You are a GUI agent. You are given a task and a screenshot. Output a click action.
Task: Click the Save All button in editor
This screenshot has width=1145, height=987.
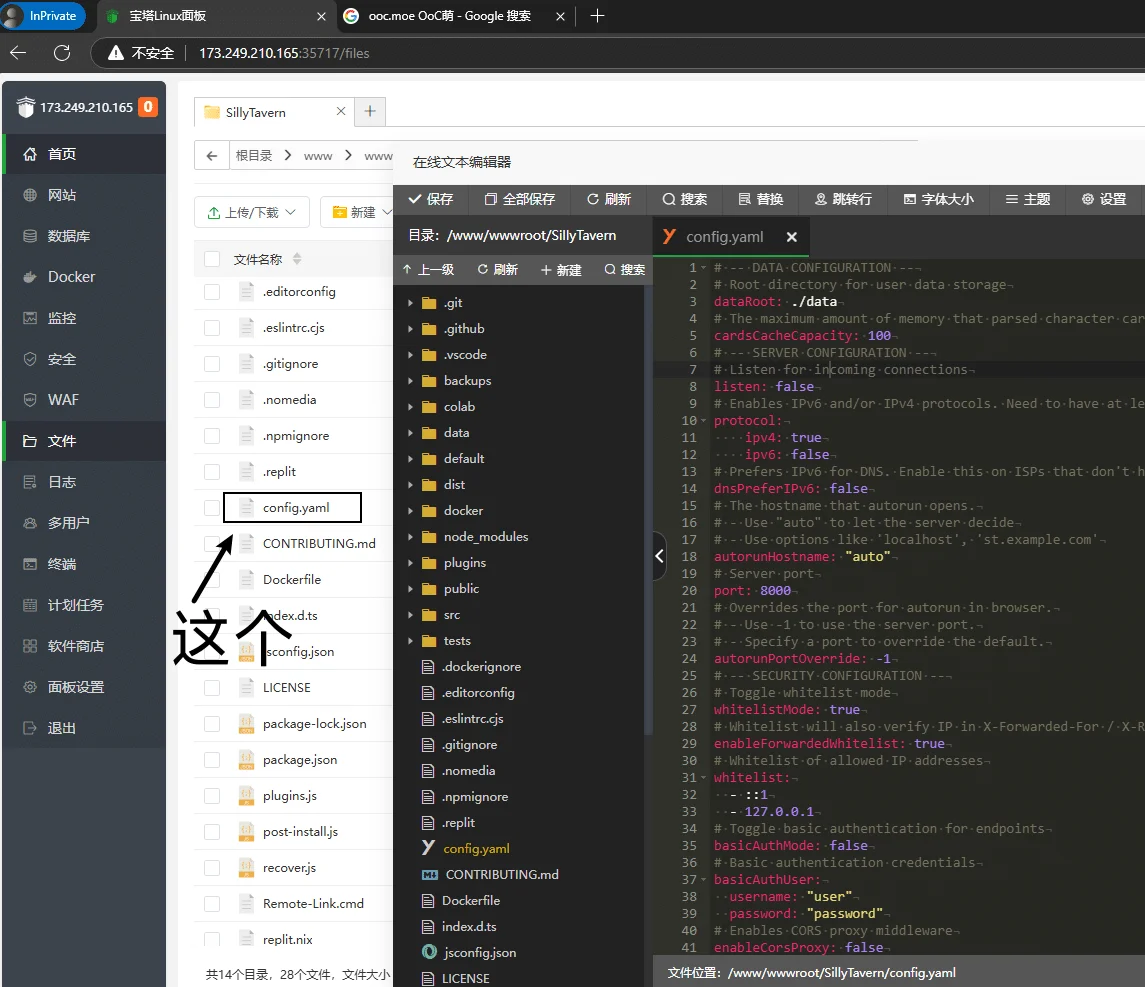click(x=519, y=199)
